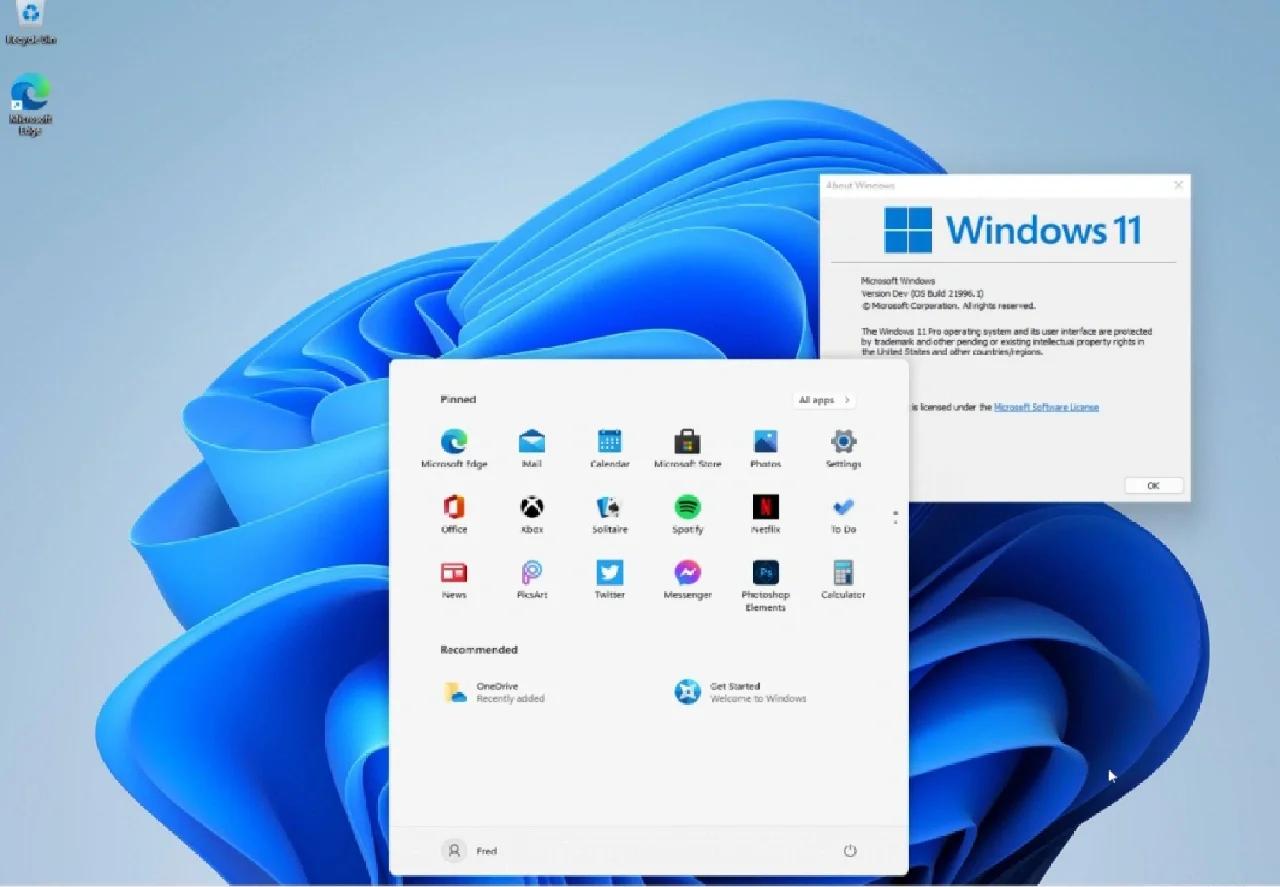Open more options beside the pinned grid
Viewport: 1280px width, 887px height.
895,516
